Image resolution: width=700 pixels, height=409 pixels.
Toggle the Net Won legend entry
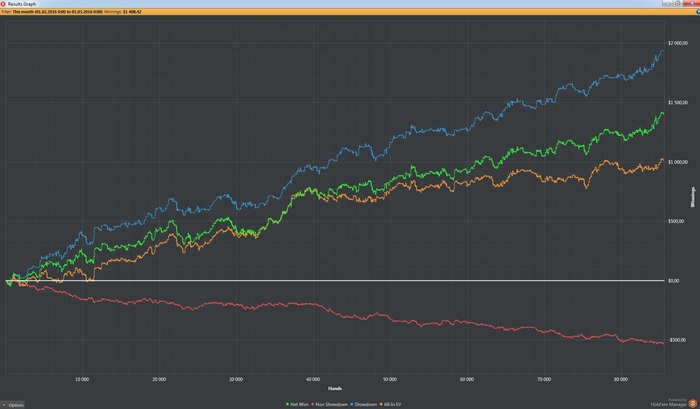click(297, 405)
